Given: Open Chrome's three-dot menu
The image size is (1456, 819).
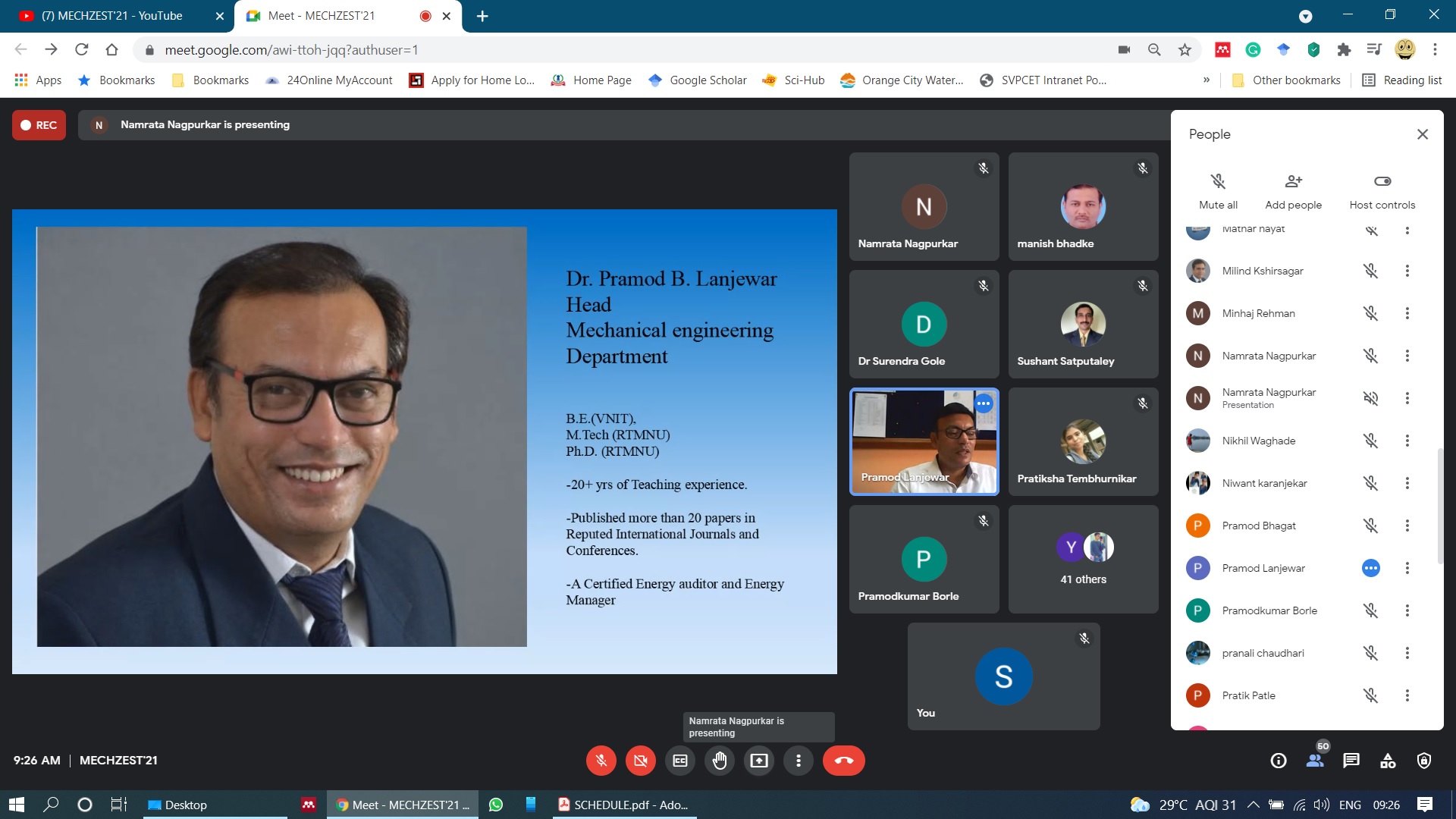Looking at the screenshot, I should 1435,50.
